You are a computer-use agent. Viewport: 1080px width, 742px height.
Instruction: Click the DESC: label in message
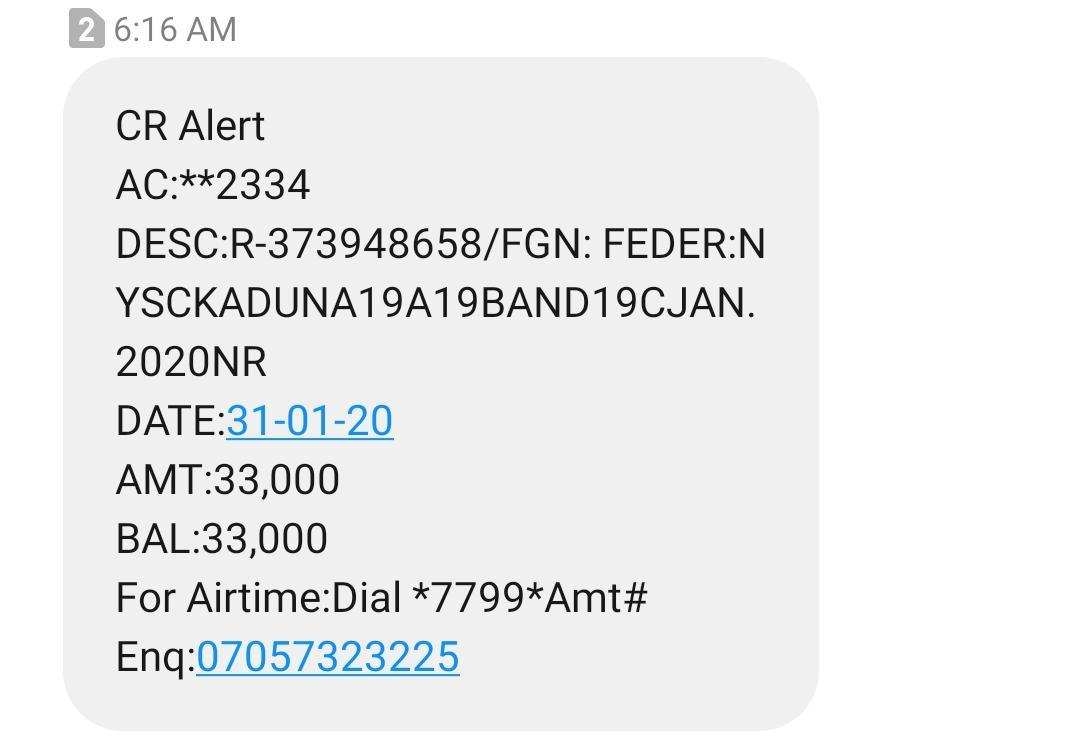pos(172,245)
